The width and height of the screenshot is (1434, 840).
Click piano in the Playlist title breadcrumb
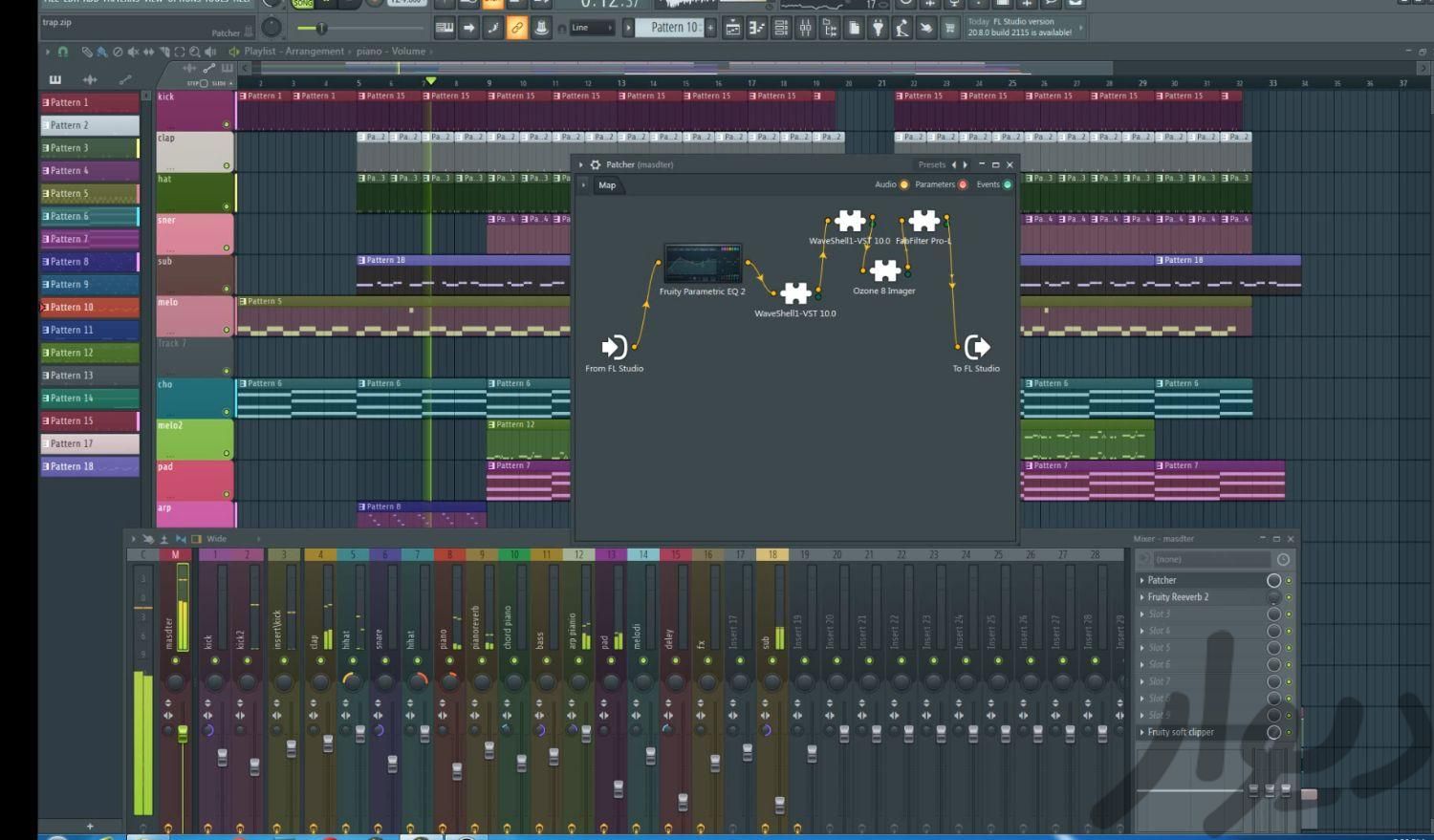tap(369, 52)
